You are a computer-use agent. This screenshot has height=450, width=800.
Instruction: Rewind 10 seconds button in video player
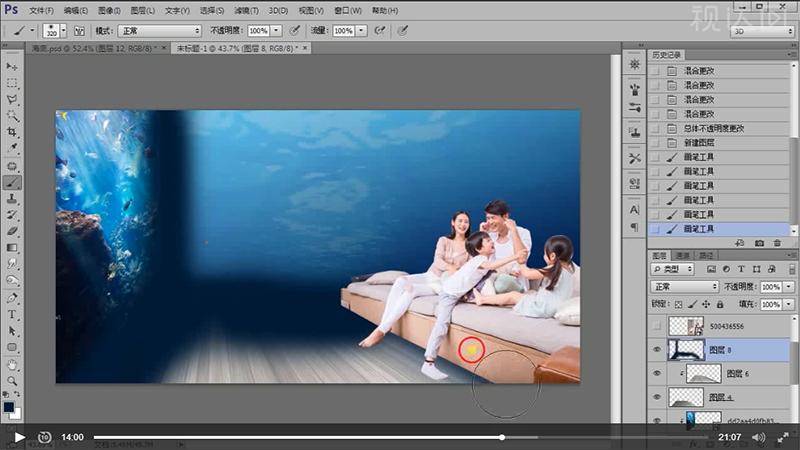[45, 437]
